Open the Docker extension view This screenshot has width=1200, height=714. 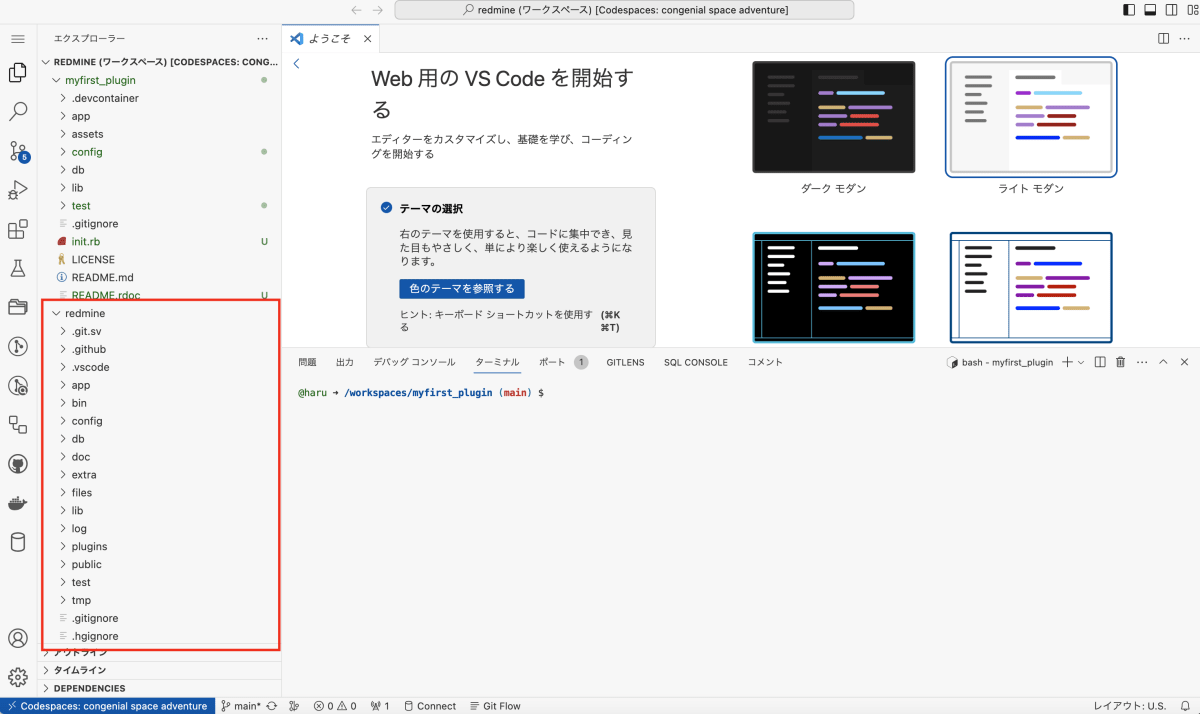(16, 502)
